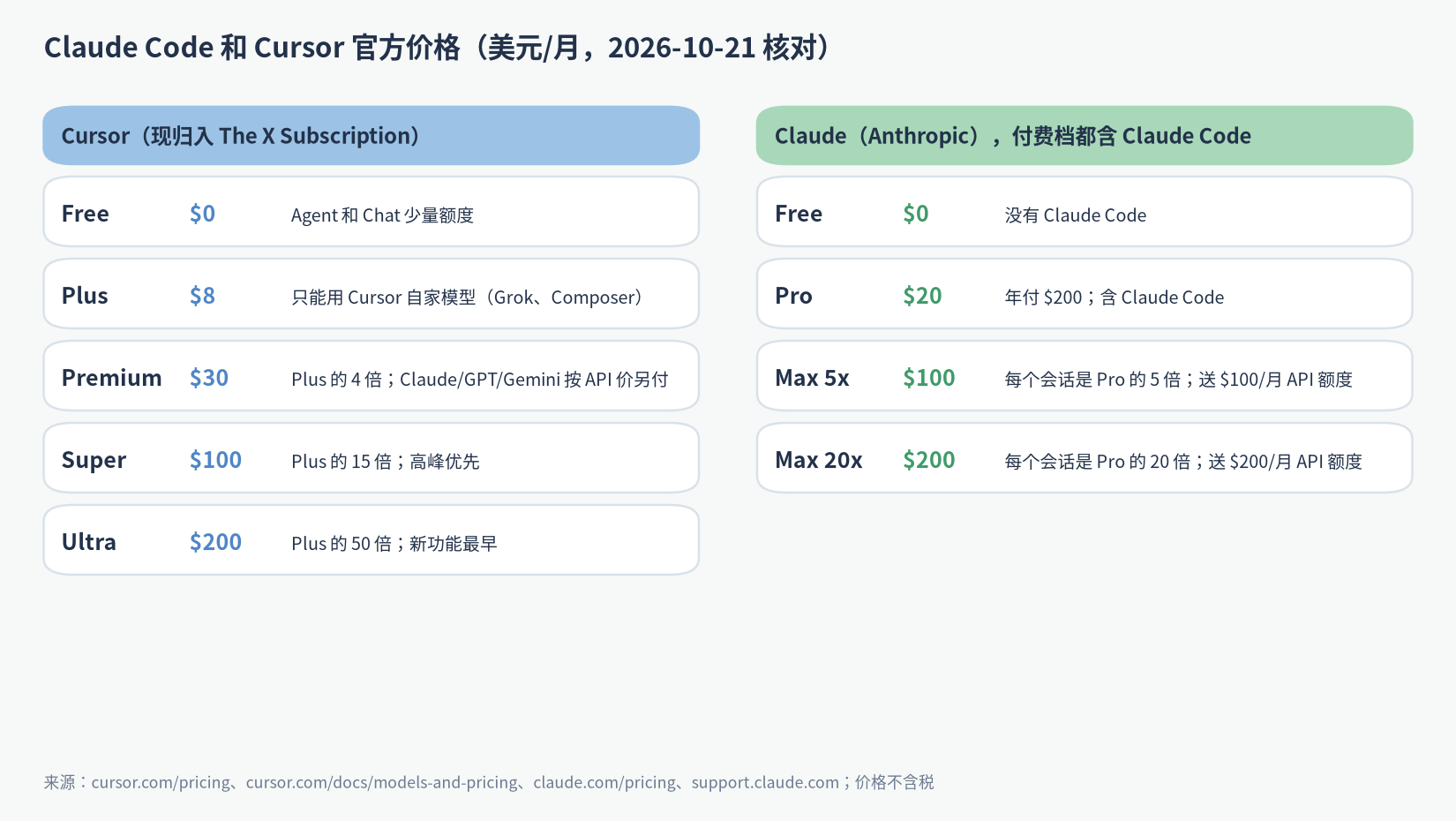Select the Claude Pro plan name
Image resolution: width=1456 pixels, height=821 pixels.
click(793, 296)
